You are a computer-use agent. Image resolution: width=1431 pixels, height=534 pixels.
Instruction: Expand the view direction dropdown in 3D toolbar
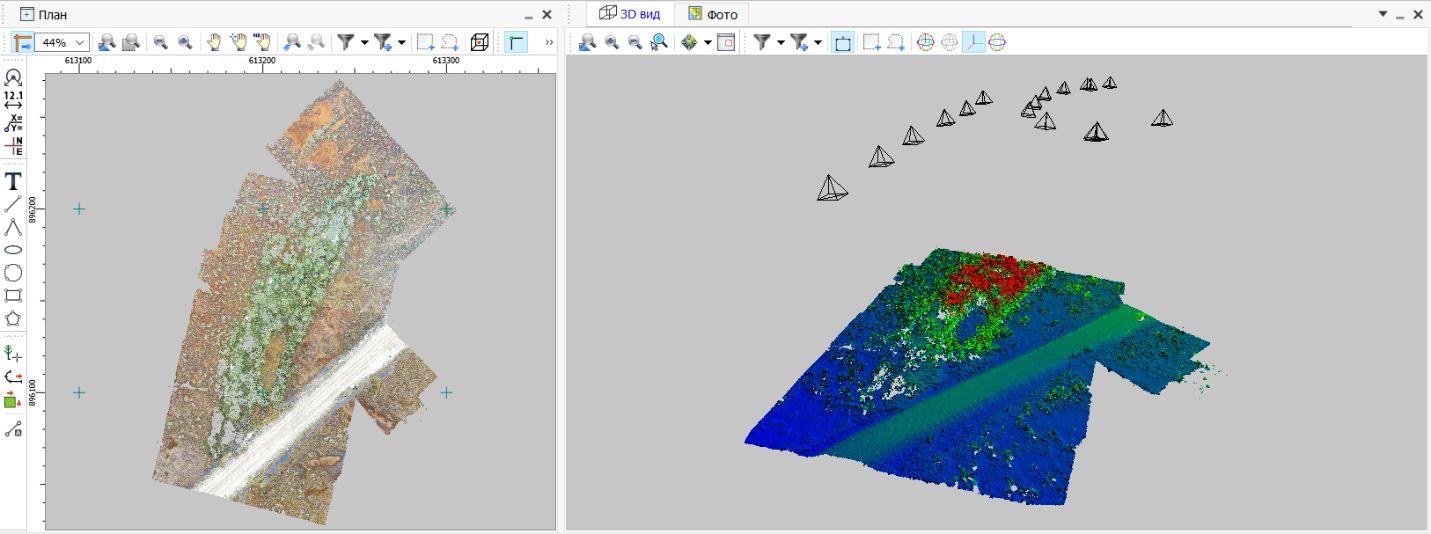point(707,42)
